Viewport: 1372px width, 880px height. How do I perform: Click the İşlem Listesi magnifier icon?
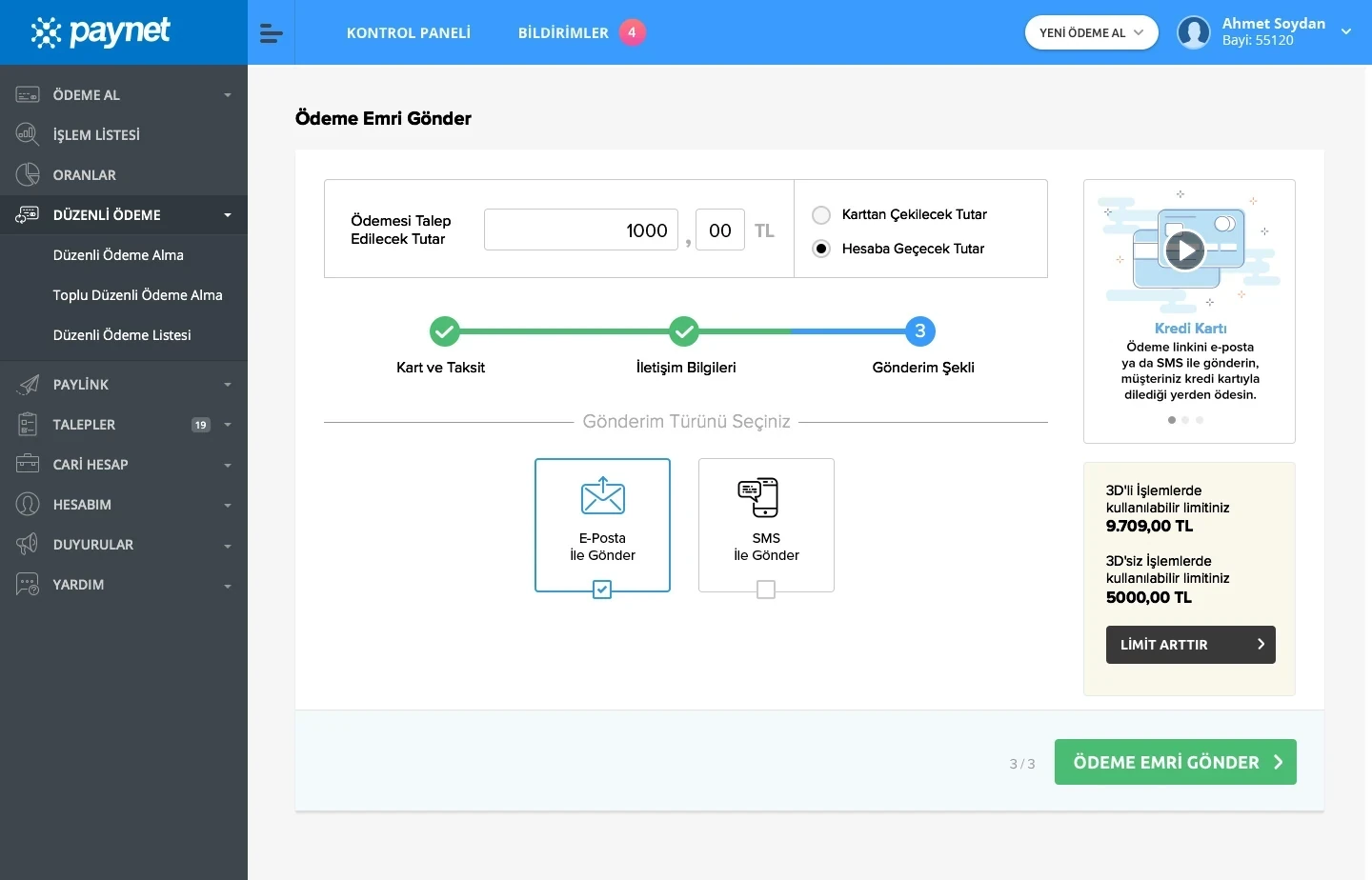[28, 135]
